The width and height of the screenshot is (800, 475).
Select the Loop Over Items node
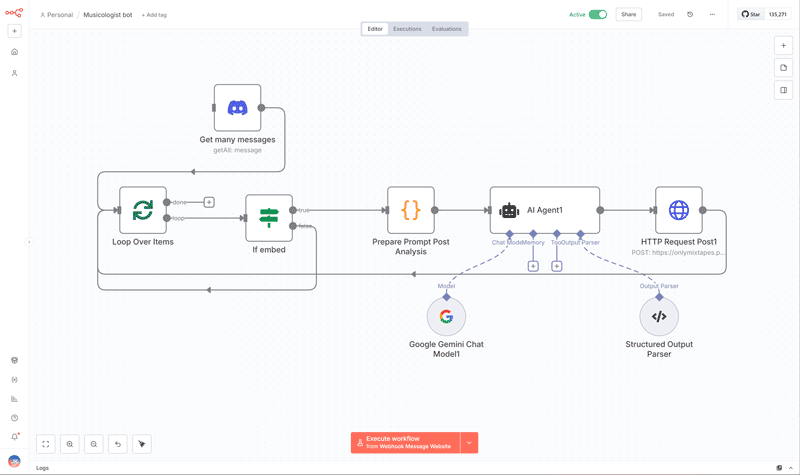click(x=143, y=210)
